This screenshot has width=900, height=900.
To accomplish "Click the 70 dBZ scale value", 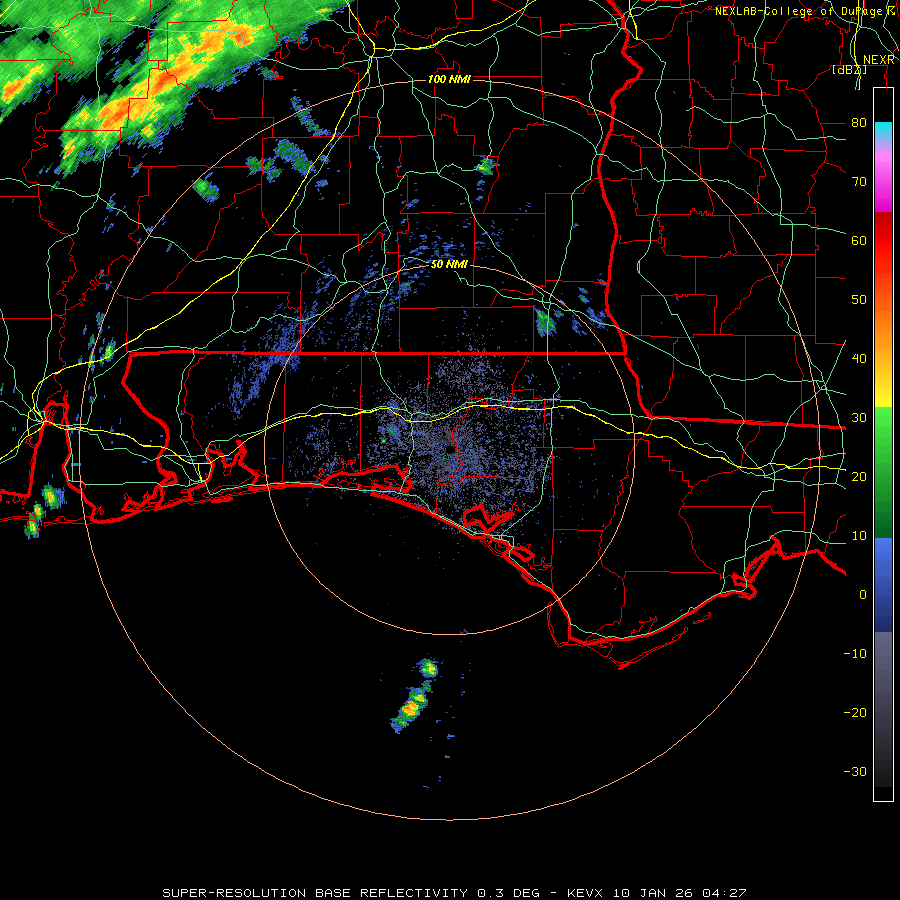I will (x=859, y=182).
